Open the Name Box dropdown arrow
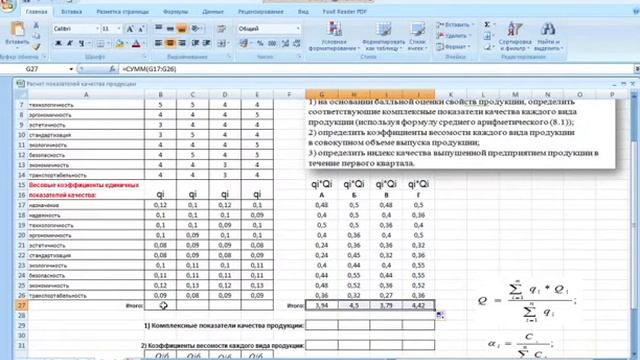 pos(71,69)
